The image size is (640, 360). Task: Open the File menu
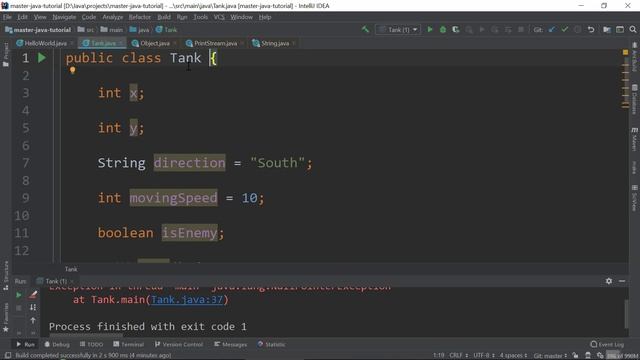click(7, 17)
